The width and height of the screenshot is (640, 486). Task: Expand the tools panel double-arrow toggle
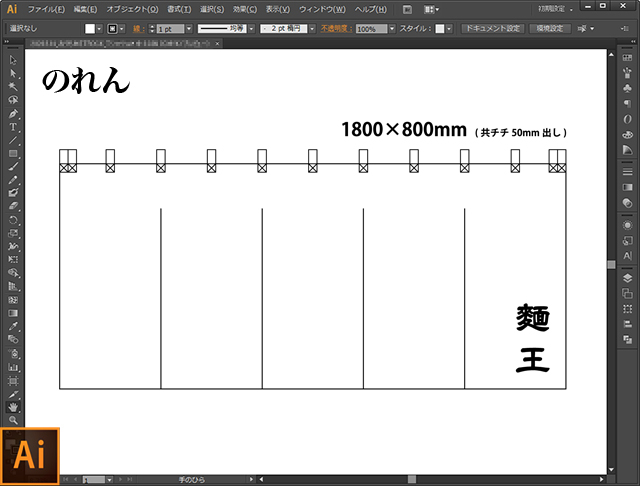click(x=7, y=42)
